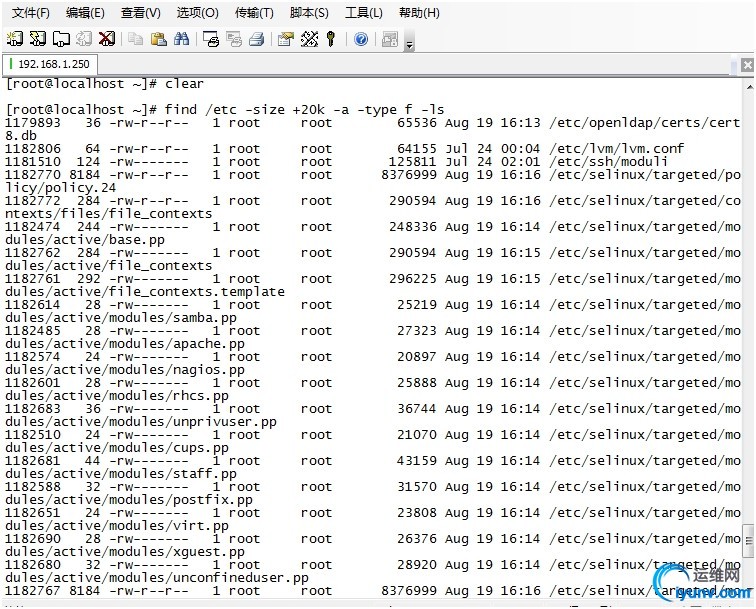Click file size value 65536
This screenshot has height=609, width=756.
click(417, 122)
